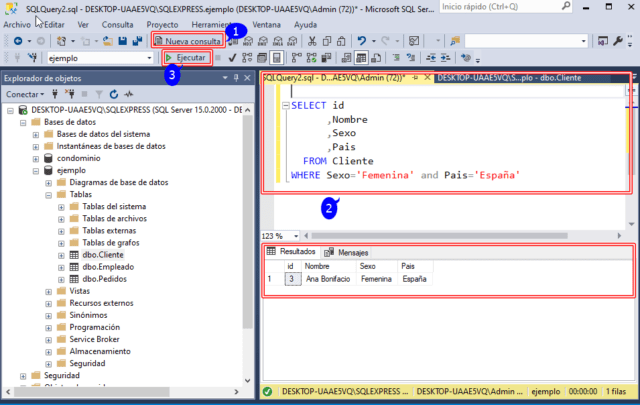
Task: Expand the condominio database node
Action: 34,158
